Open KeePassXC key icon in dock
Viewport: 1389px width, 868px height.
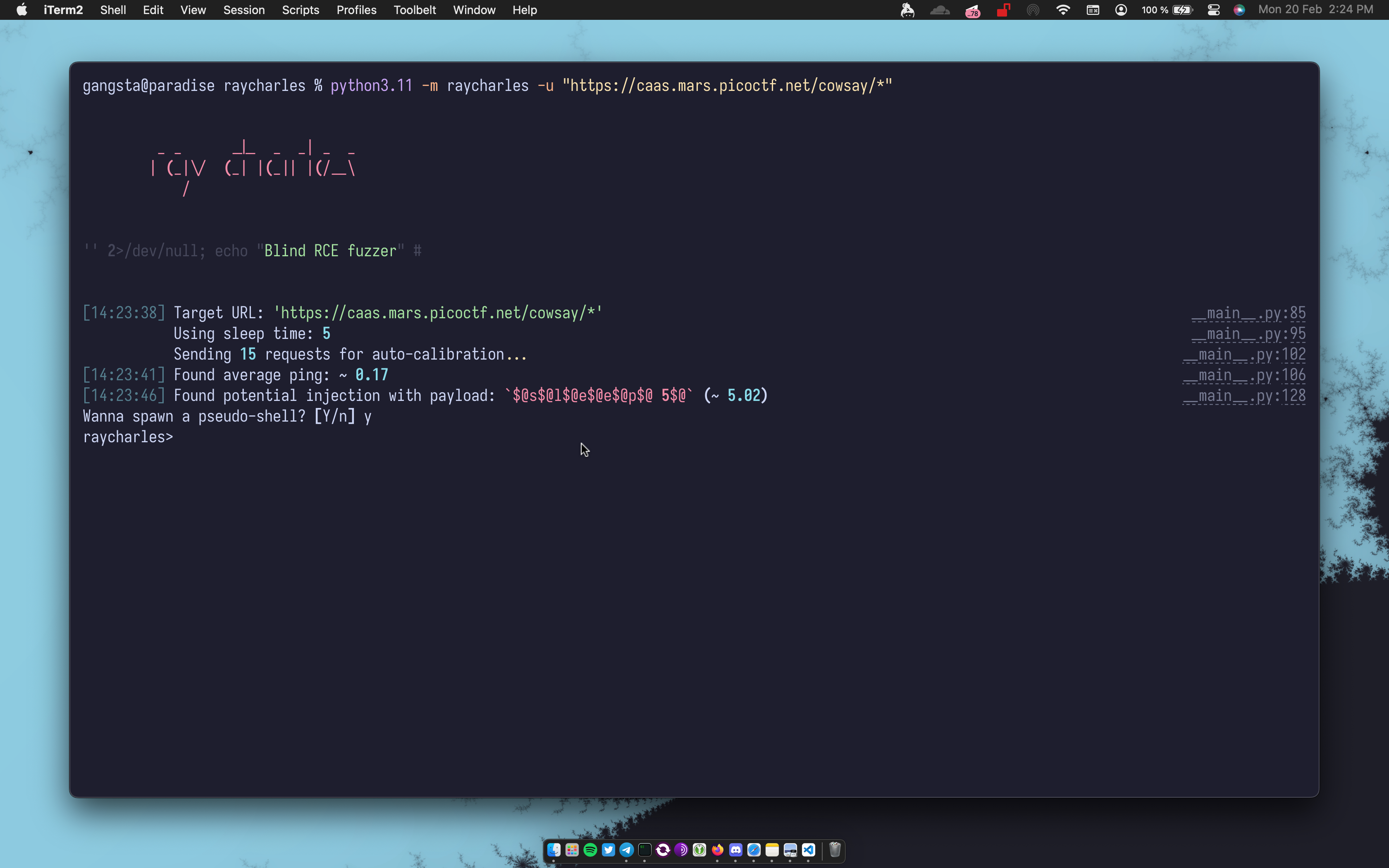coord(699,850)
